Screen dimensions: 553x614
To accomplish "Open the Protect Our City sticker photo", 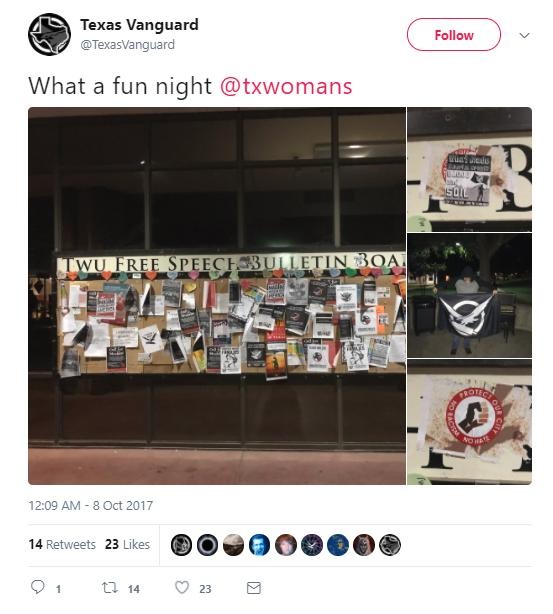I will point(470,423).
